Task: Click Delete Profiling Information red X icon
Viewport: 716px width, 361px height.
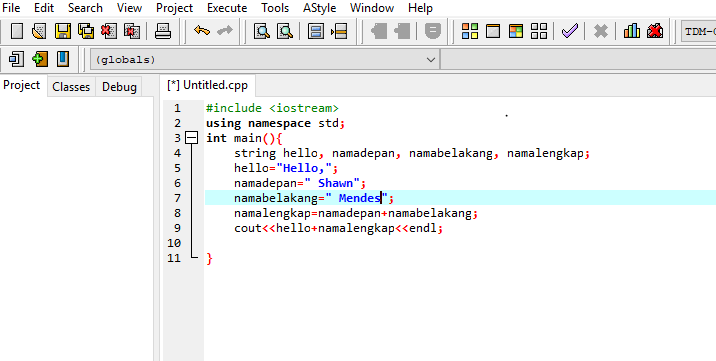Action: pos(655,31)
